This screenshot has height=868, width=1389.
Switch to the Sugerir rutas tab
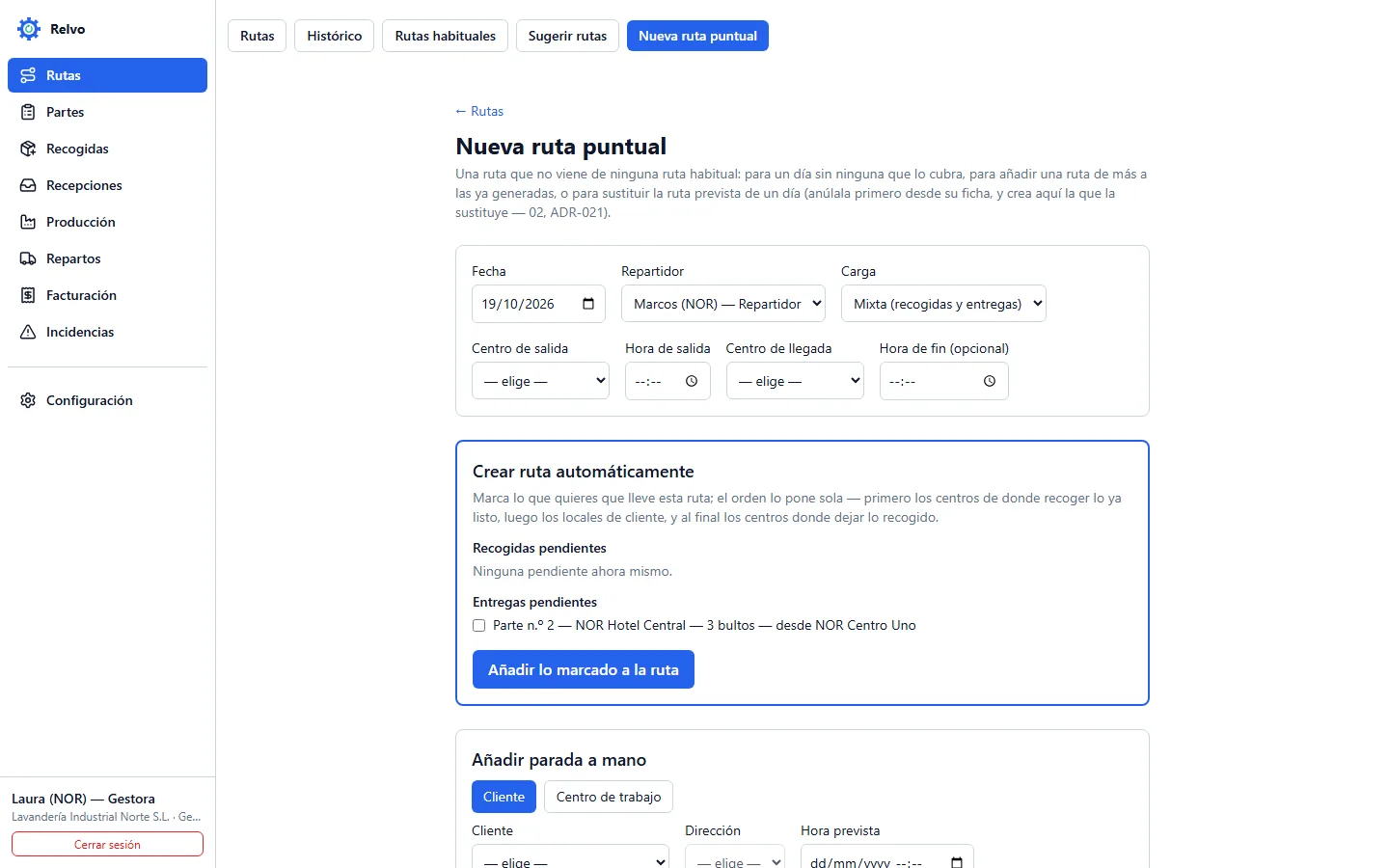(567, 36)
